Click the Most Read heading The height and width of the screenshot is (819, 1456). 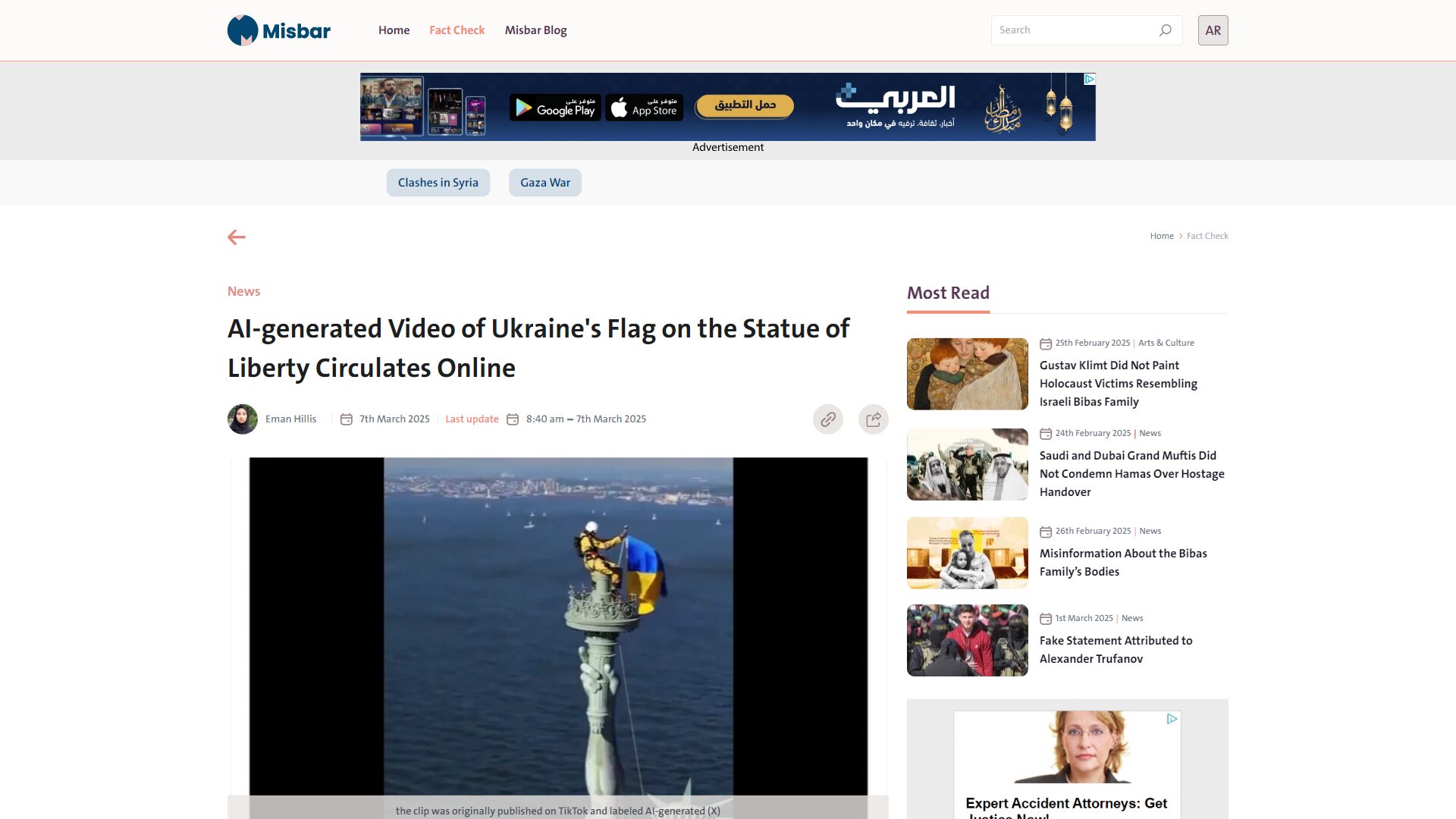[x=948, y=293]
